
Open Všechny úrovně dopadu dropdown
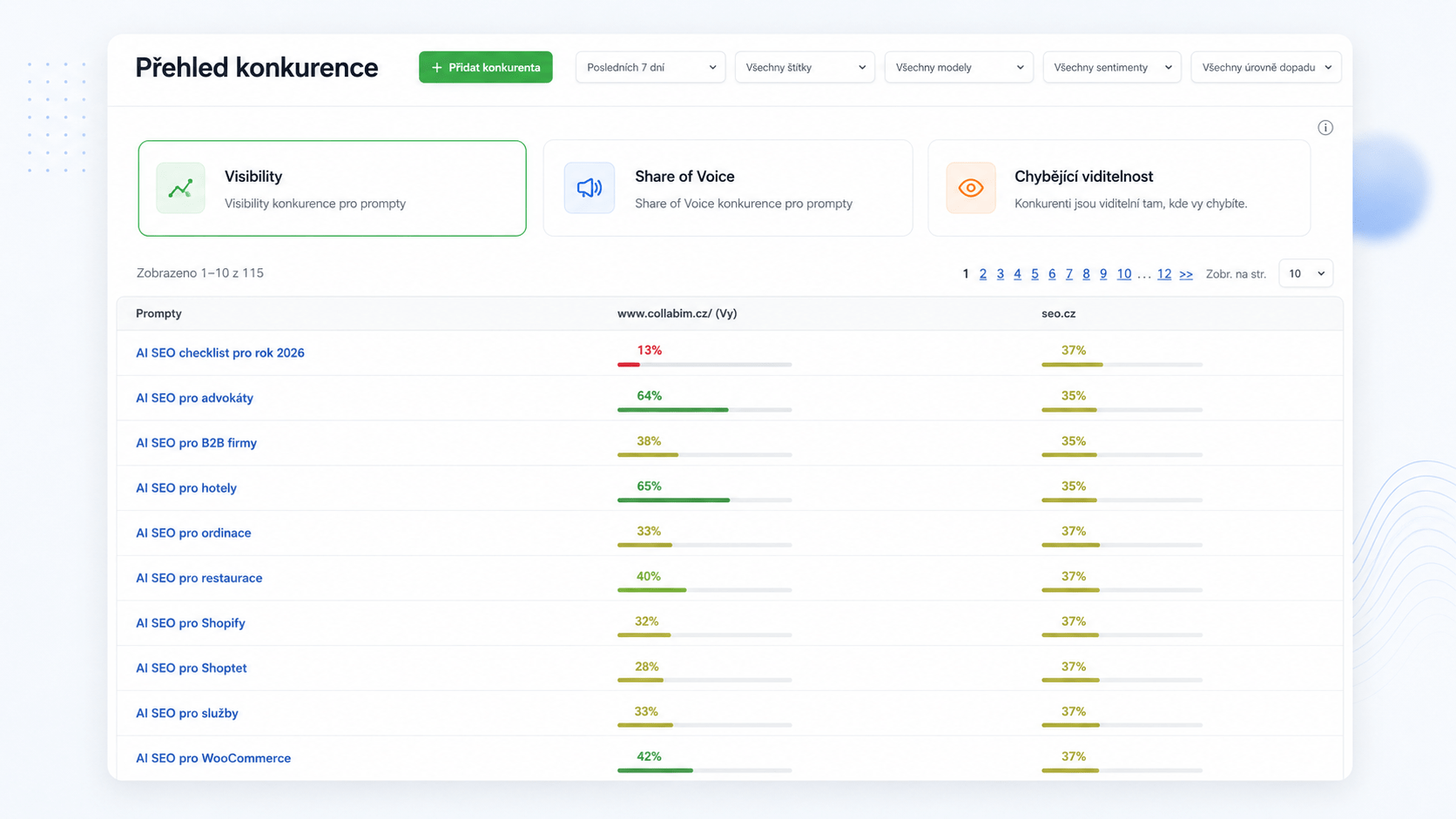1266,67
